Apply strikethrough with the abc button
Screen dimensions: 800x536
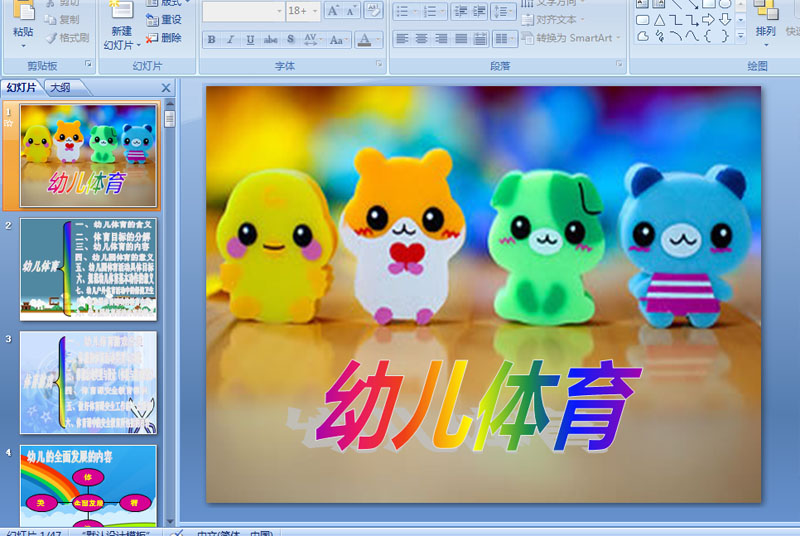point(270,39)
